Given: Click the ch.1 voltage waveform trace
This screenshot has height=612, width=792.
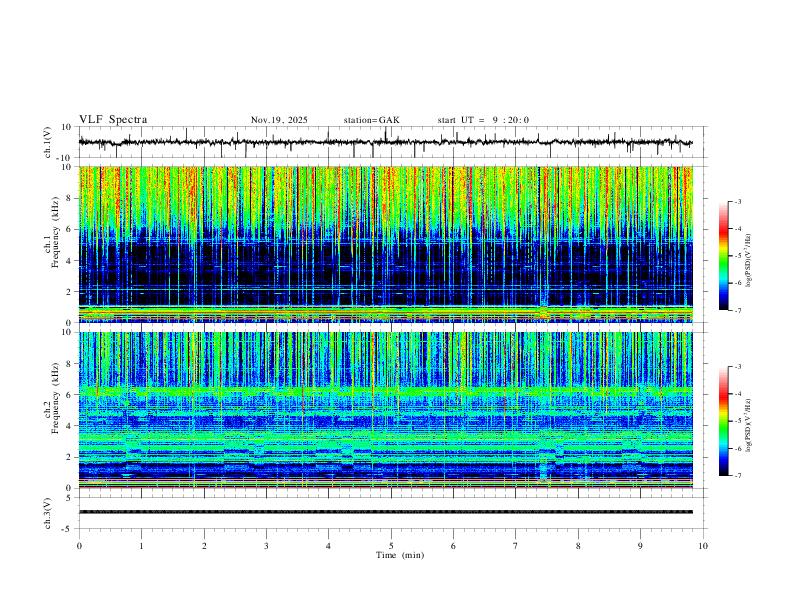Looking at the screenshot, I should click(x=386, y=142).
